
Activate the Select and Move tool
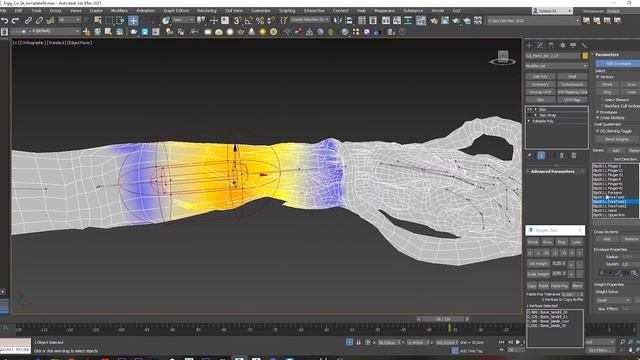(x=133, y=20)
